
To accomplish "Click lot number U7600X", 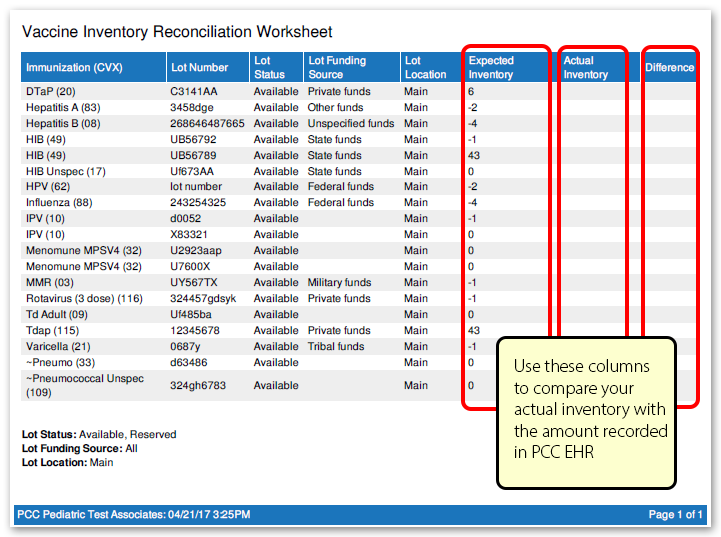I will [x=190, y=267].
